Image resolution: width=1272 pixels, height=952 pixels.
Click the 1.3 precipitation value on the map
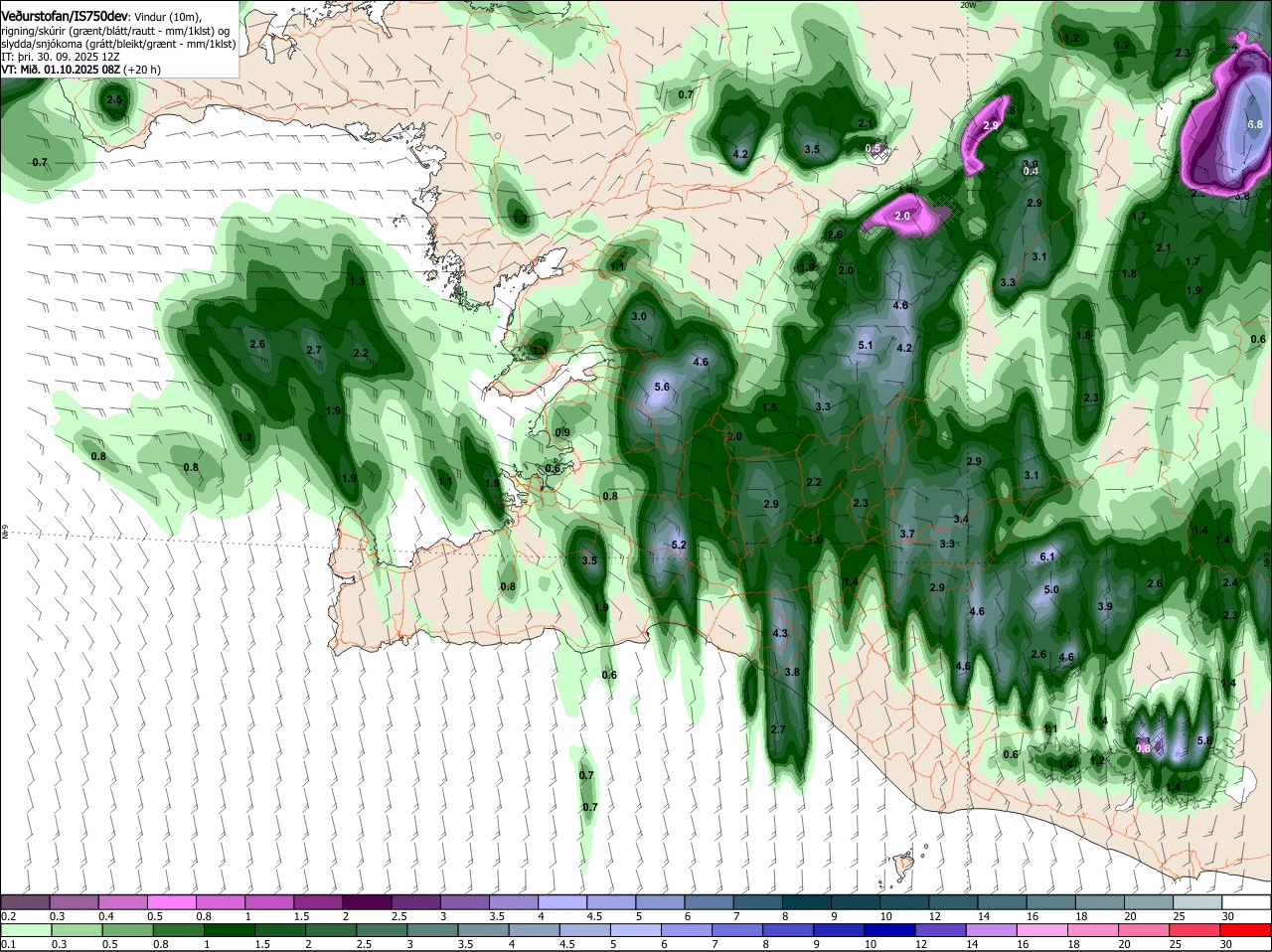(358, 282)
